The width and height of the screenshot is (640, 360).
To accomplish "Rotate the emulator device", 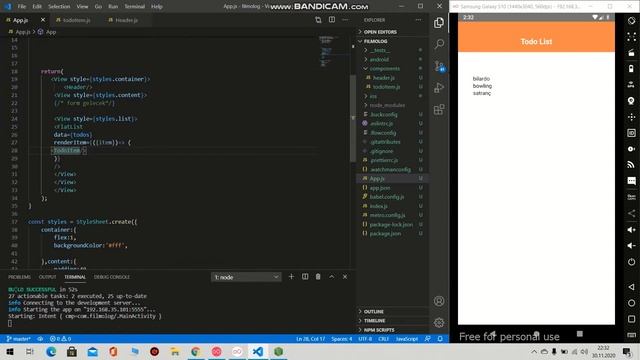I will tap(631, 21).
